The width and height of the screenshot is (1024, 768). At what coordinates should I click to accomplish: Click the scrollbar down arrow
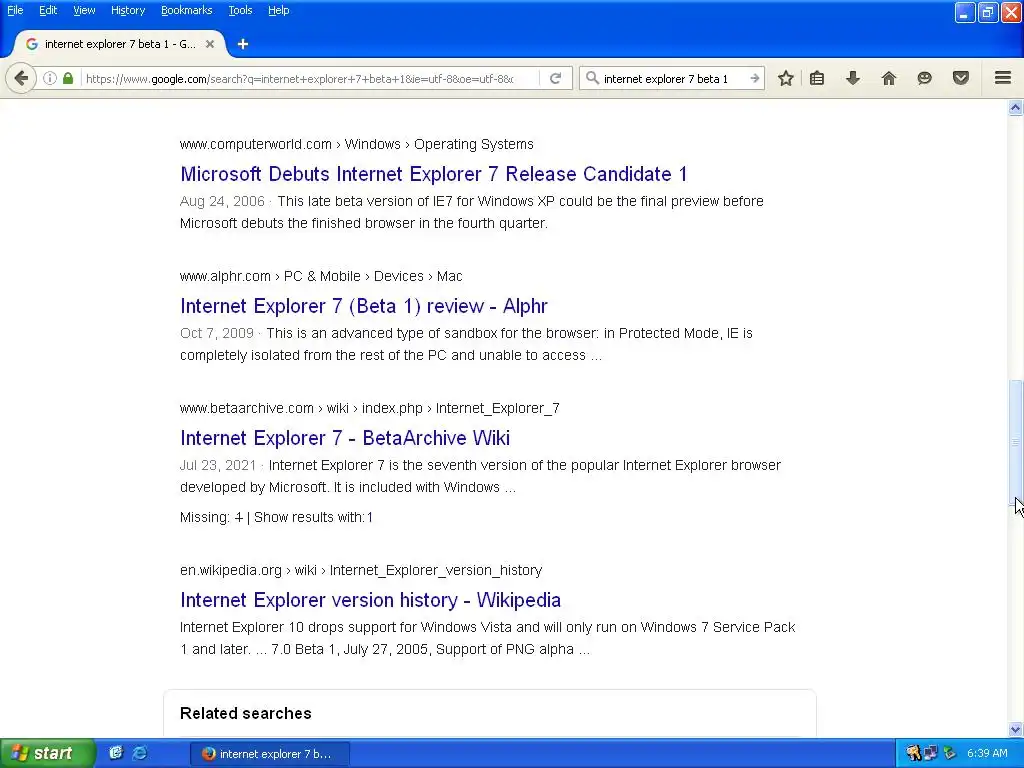pyautogui.click(x=1016, y=729)
